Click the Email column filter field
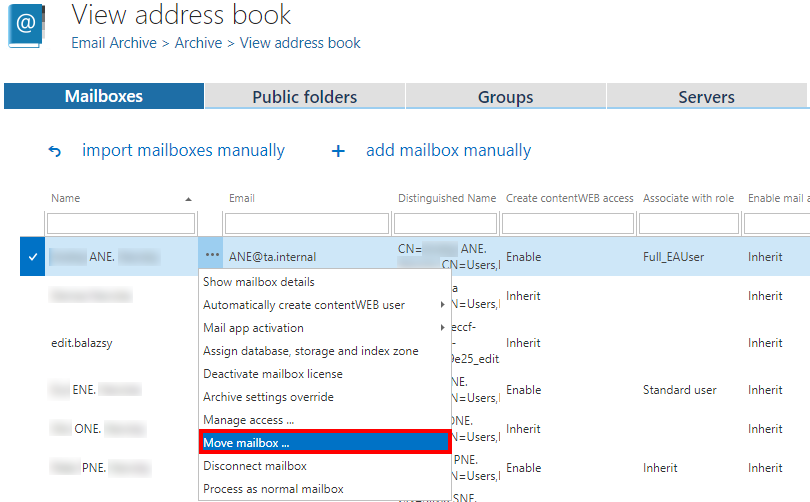Viewport: 810px width, 502px height. [x=306, y=223]
